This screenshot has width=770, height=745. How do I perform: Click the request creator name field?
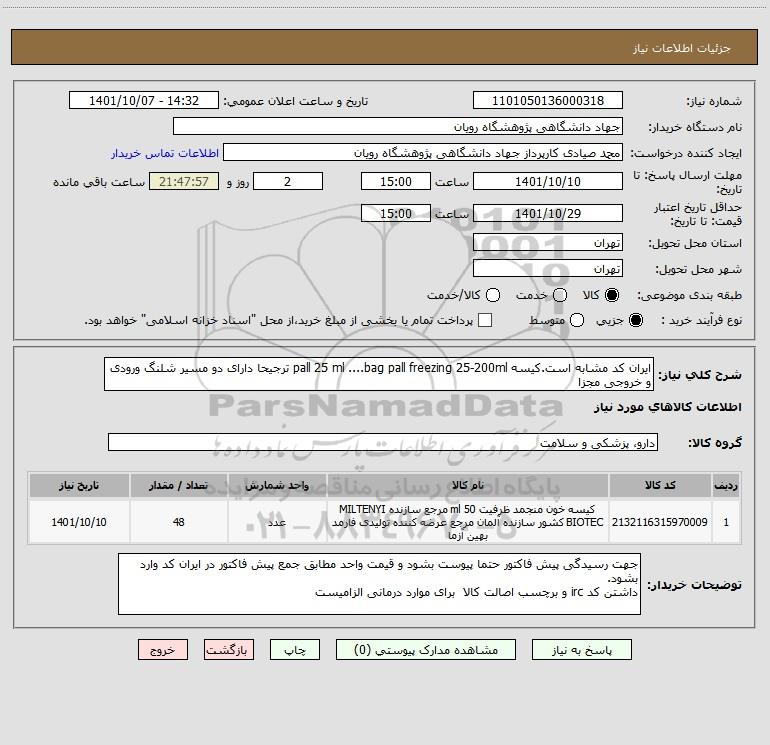click(423, 153)
